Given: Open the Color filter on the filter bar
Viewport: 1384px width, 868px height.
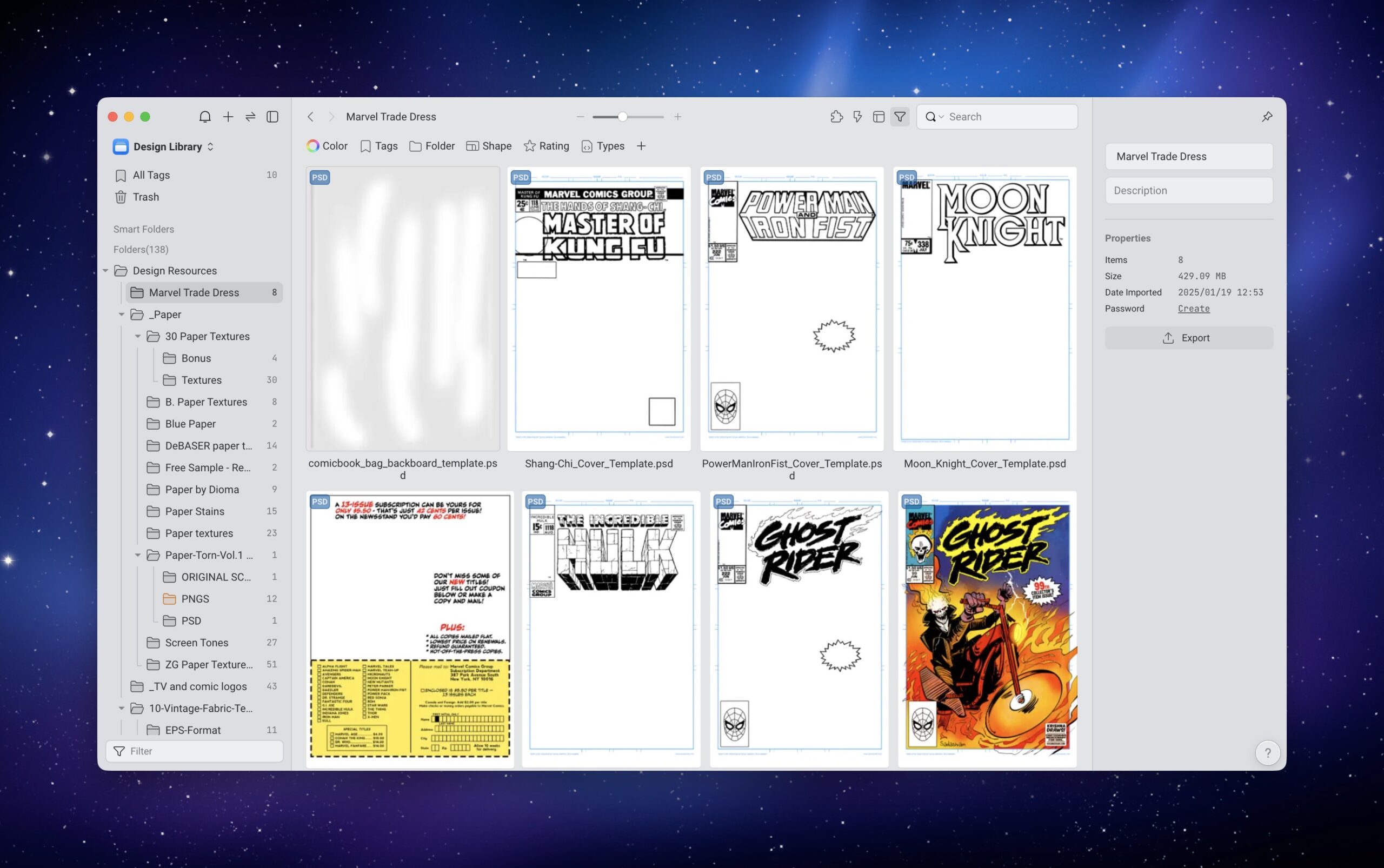Looking at the screenshot, I should (327, 146).
